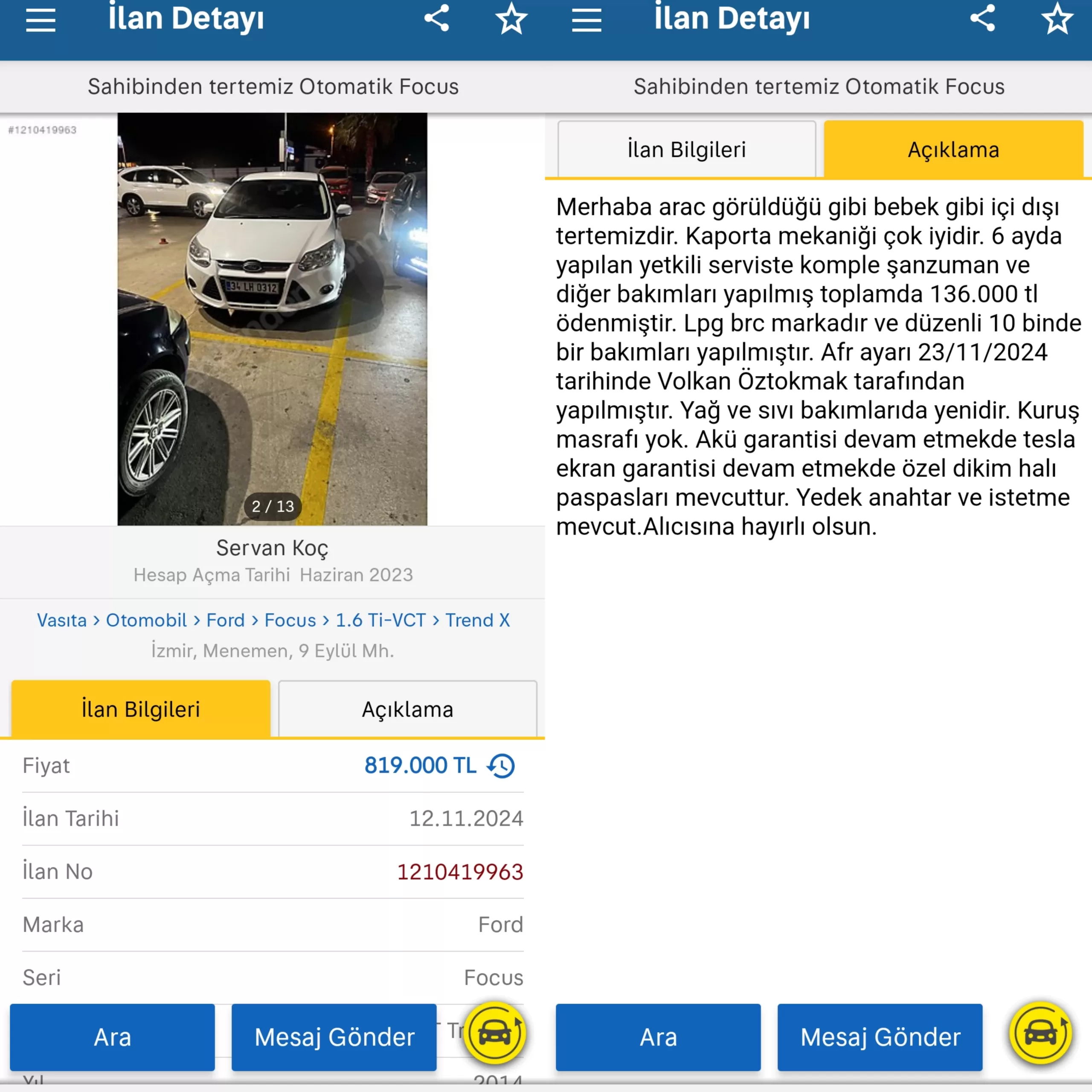This screenshot has height=1092, width=1092.
Task: Switch to İlan Bilgileri tab in right screen
Action: click(687, 149)
